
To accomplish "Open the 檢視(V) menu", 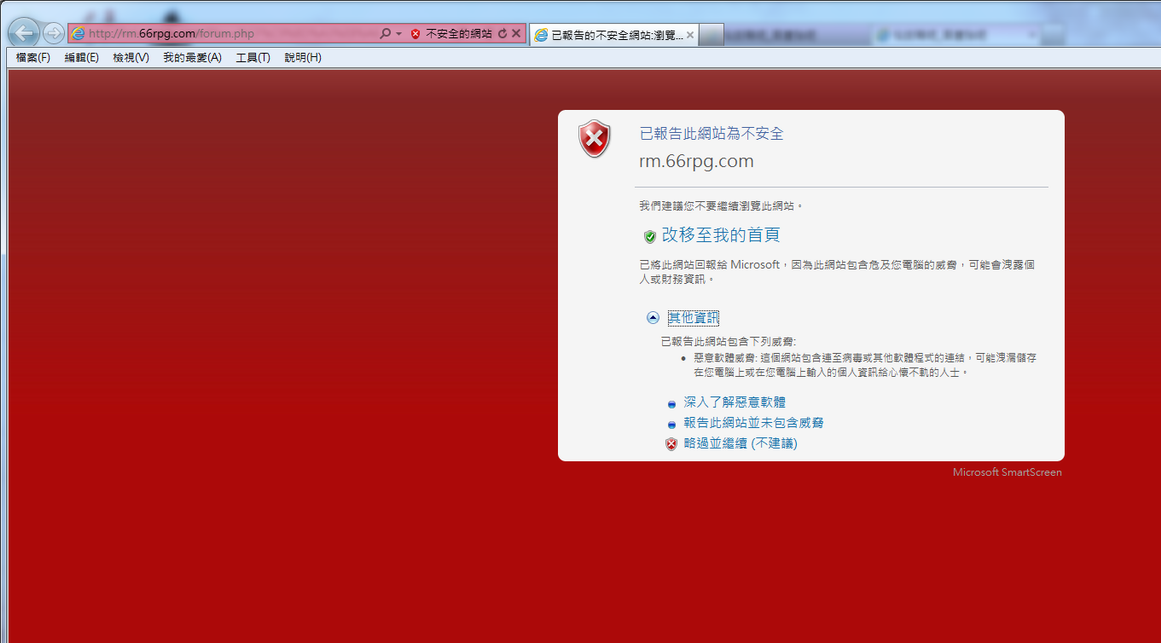I will pyautogui.click(x=131, y=58).
